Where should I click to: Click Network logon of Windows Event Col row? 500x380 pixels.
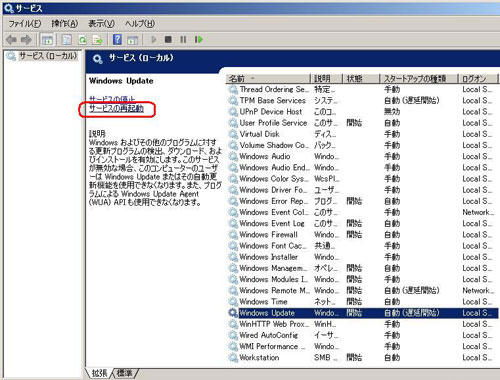[478, 212]
